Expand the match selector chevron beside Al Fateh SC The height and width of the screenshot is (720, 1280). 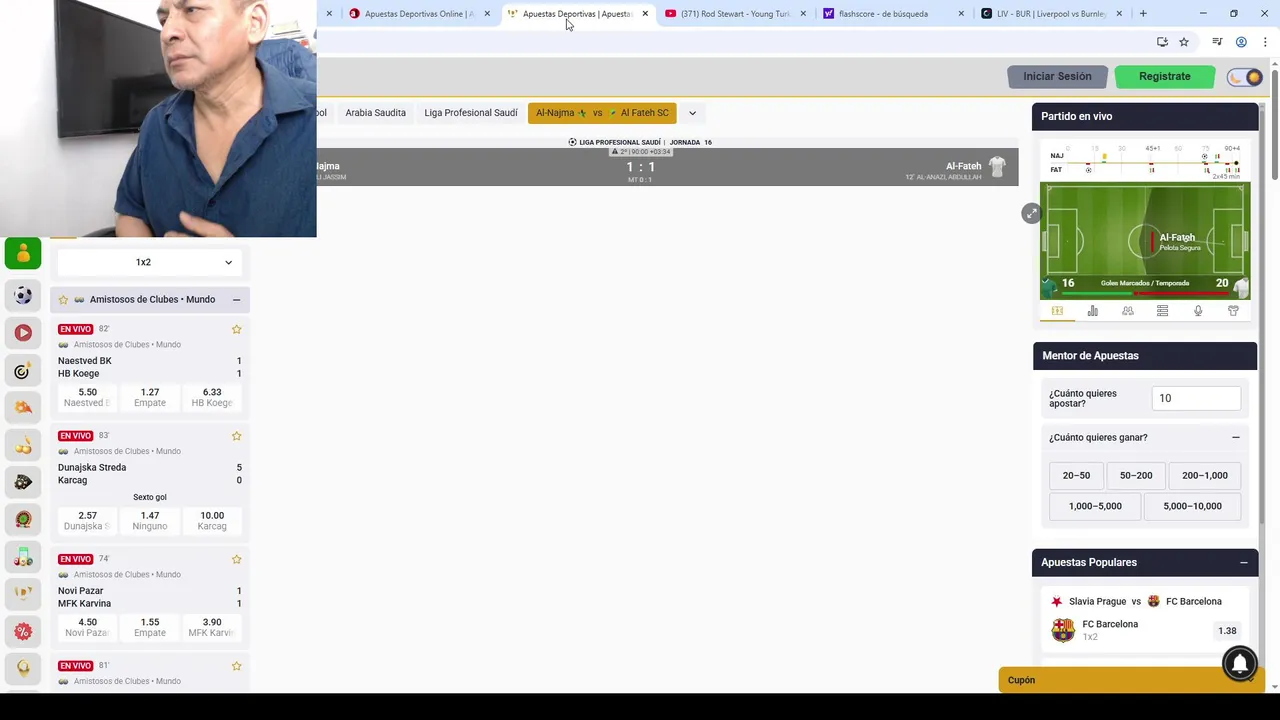coord(692,113)
